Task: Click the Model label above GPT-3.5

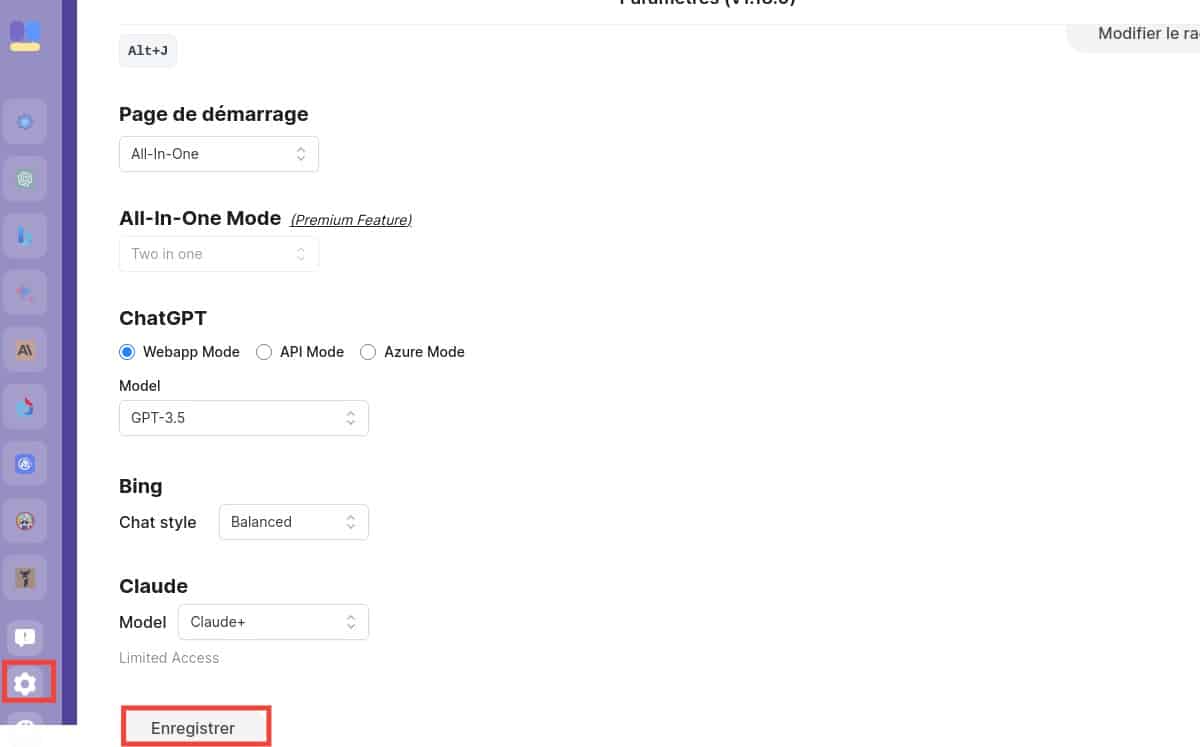Action: click(x=140, y=386)
